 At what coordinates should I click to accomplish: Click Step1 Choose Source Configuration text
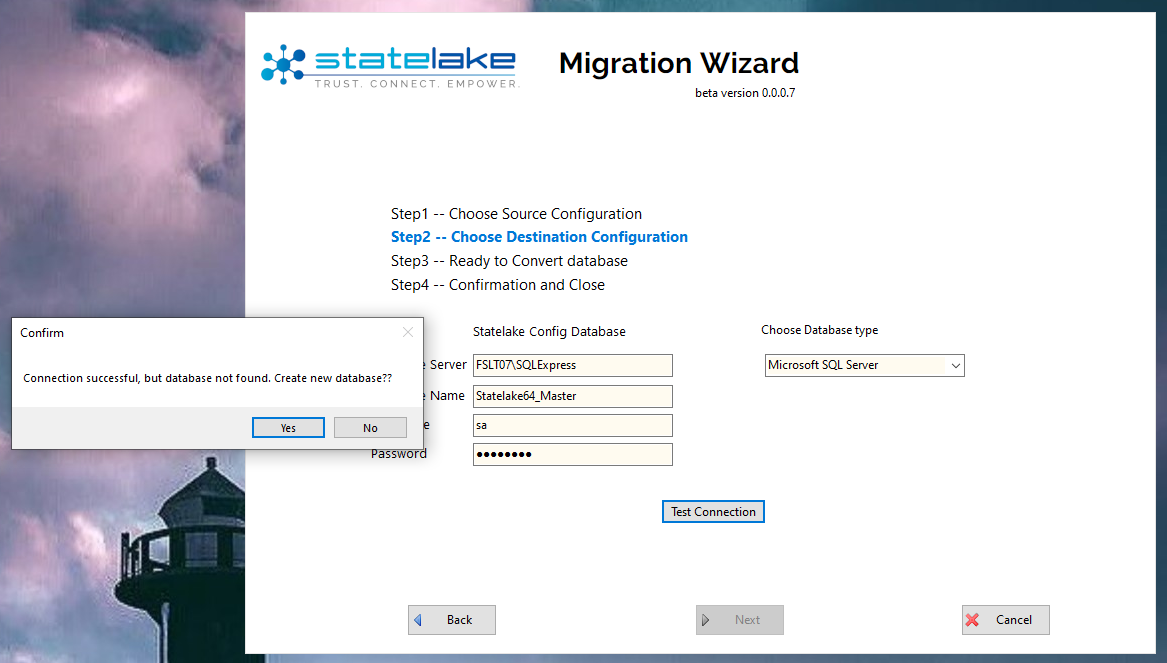517,214
